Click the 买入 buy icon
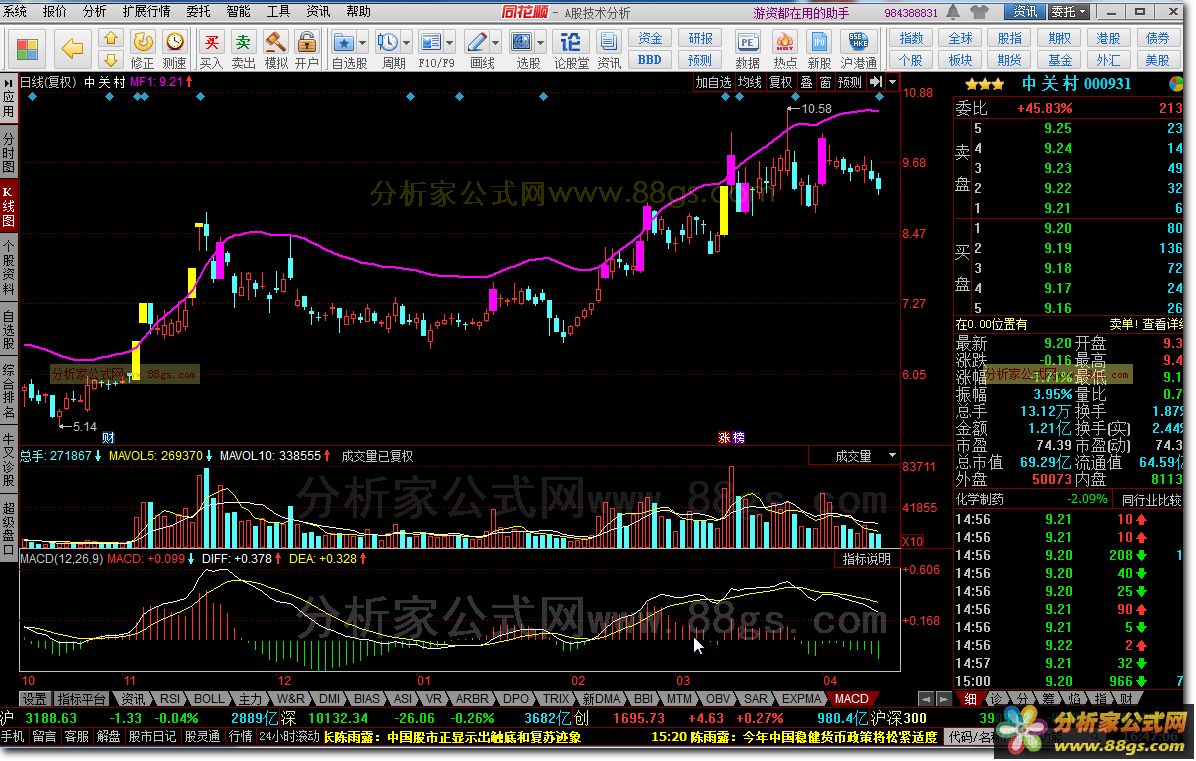Image resolution: width=1196 pixels, height=761 pixels. [211, 42]
